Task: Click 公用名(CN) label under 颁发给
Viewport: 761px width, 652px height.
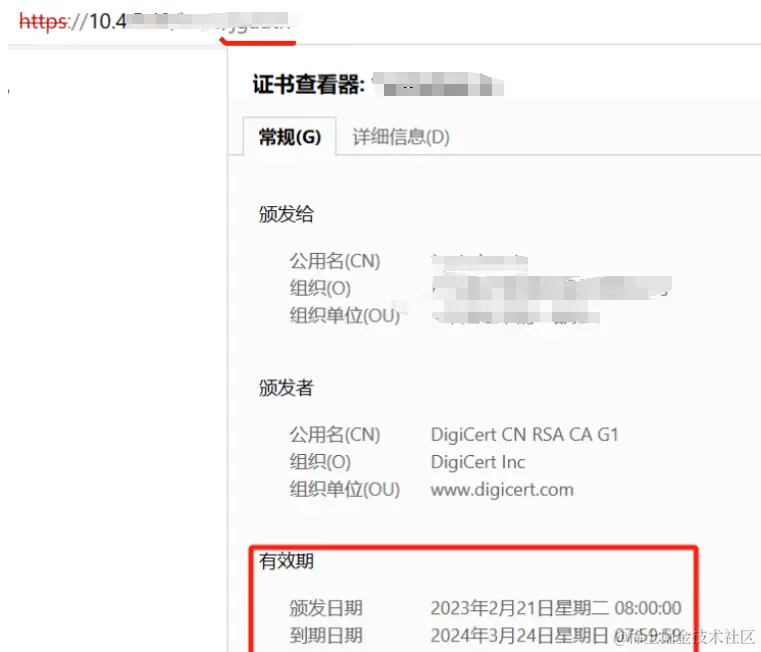Action: 335,261
